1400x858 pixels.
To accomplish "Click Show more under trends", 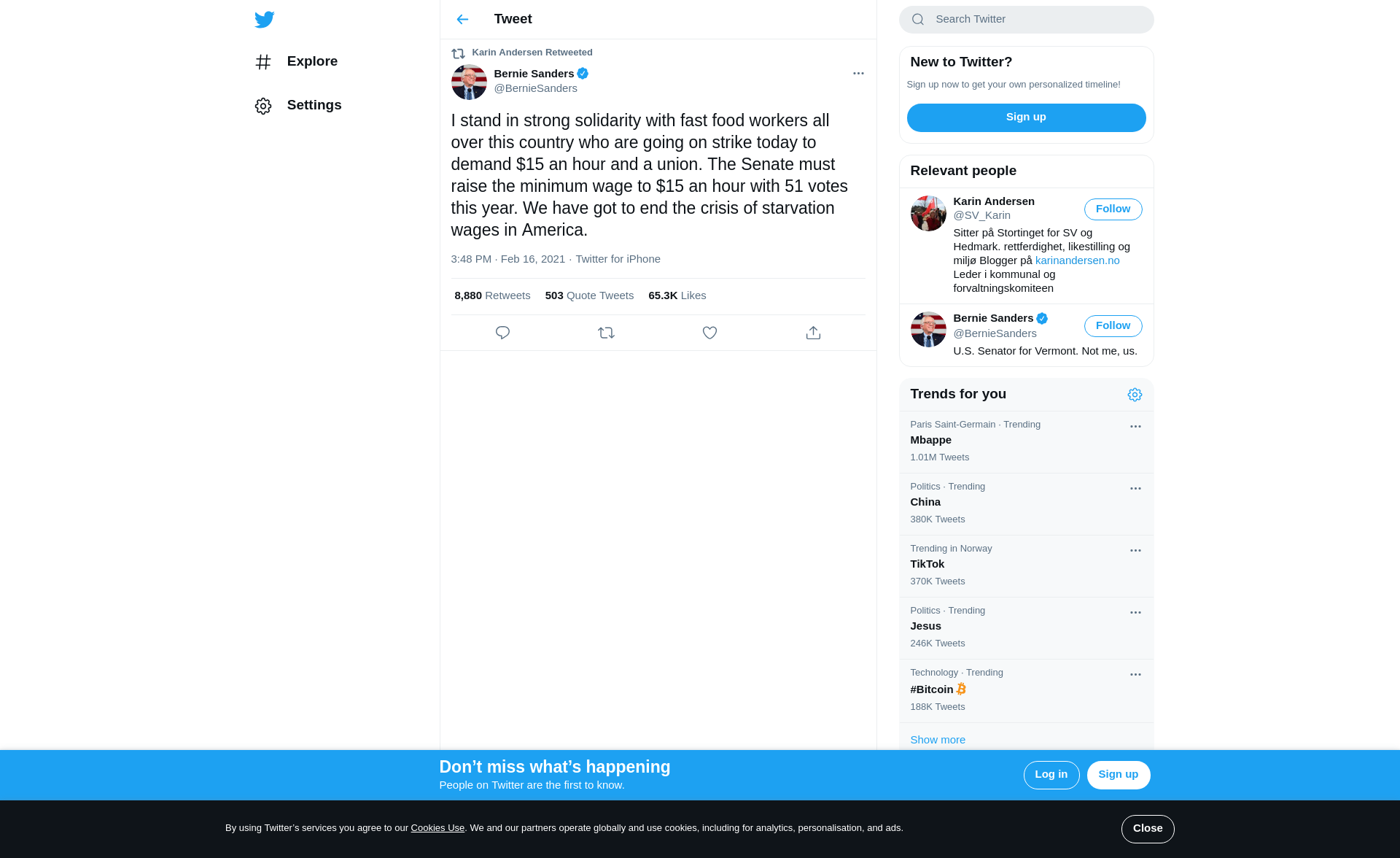I will point(938,740).
